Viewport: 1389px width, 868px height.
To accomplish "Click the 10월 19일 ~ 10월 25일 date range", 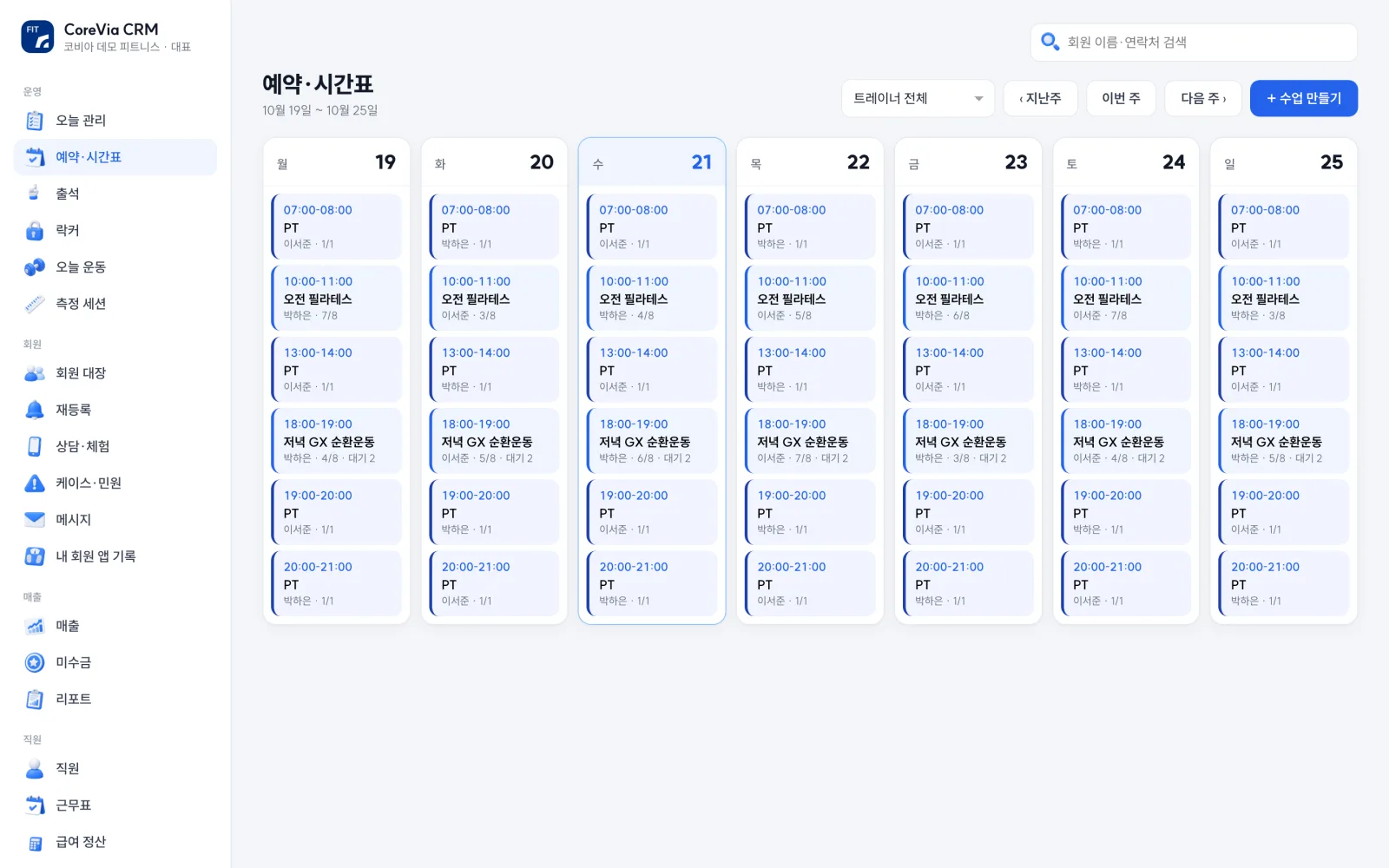I will 319,110.
